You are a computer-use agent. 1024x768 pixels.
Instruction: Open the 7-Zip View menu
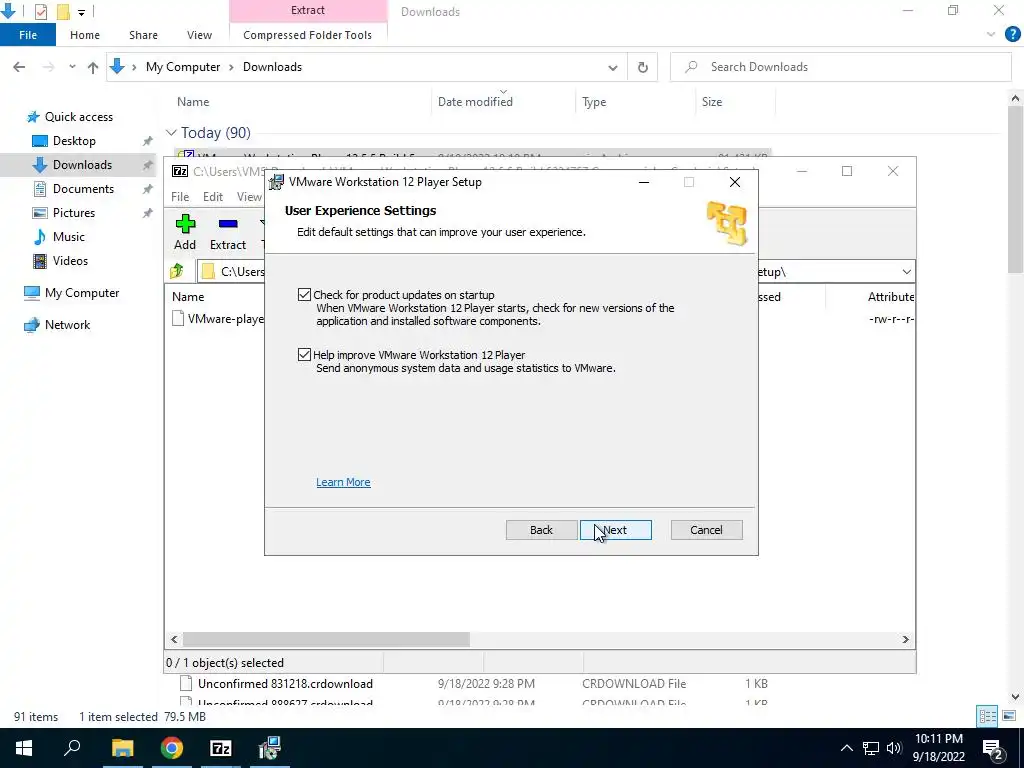249,197
